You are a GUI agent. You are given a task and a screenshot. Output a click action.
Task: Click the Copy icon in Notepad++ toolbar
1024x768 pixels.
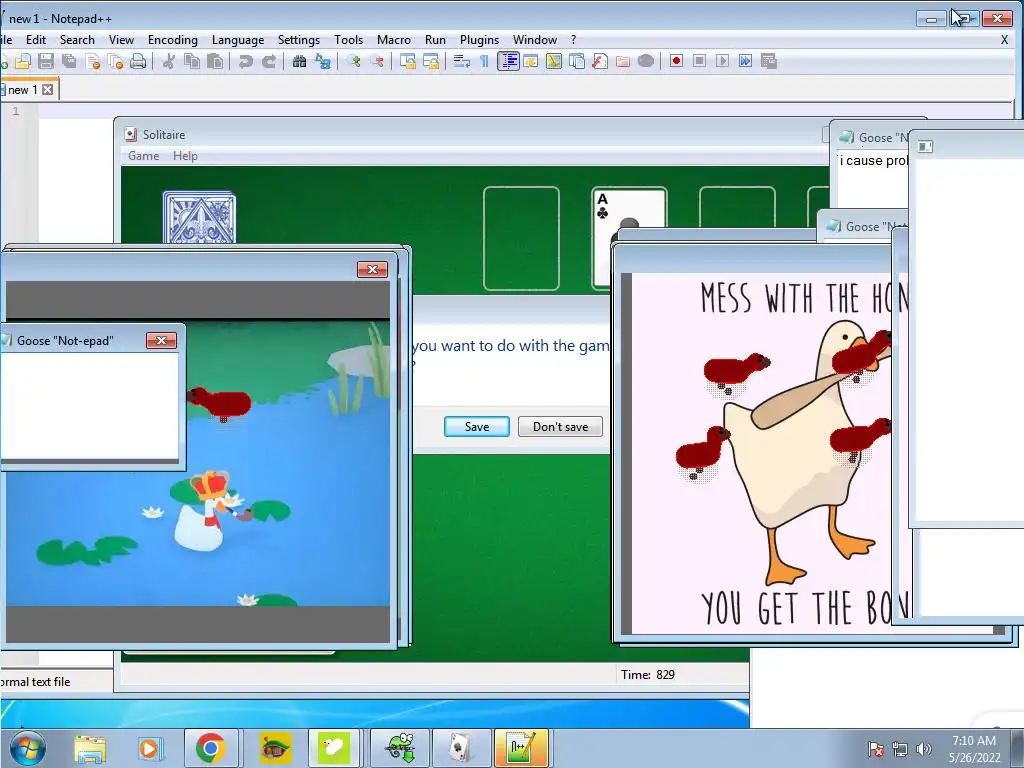pyautogui.click(x=192, y=61)
